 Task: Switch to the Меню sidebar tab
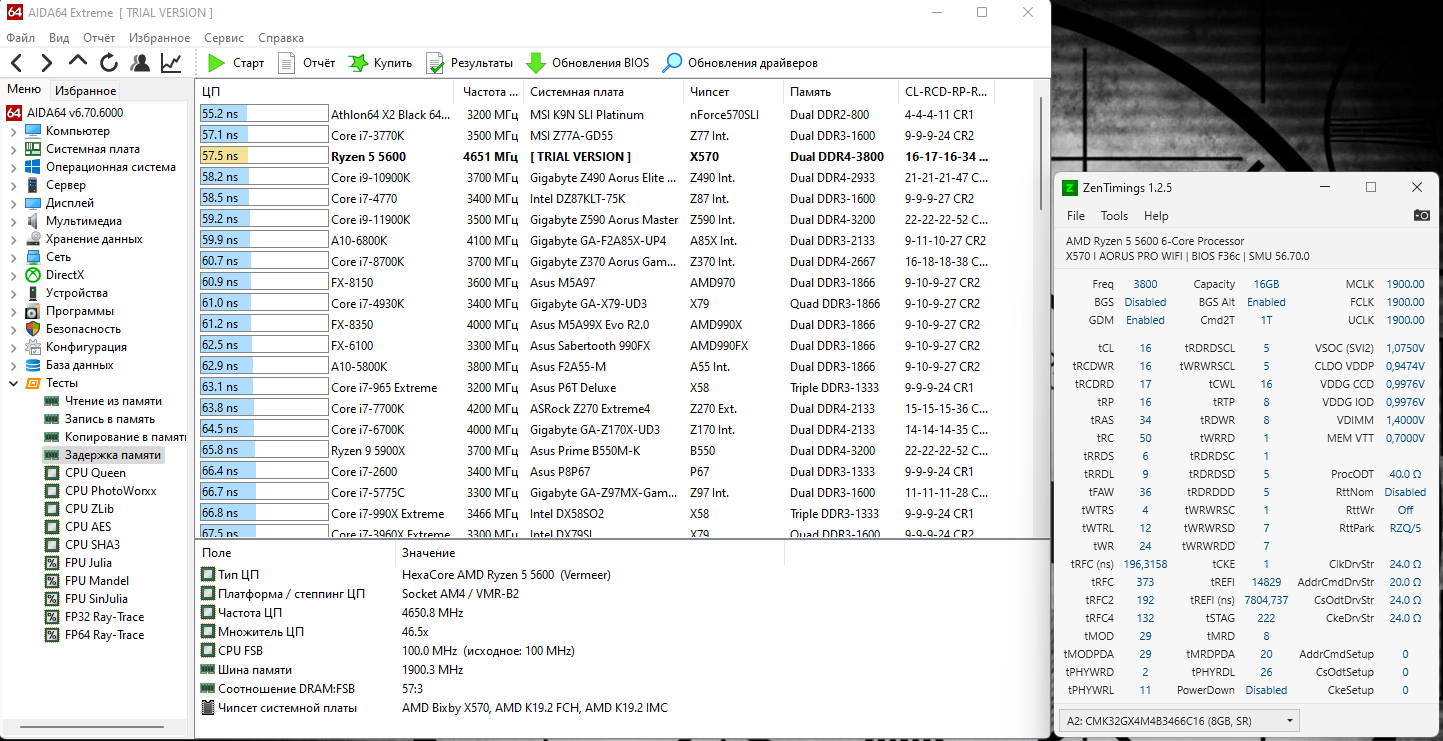coord(24,89)
